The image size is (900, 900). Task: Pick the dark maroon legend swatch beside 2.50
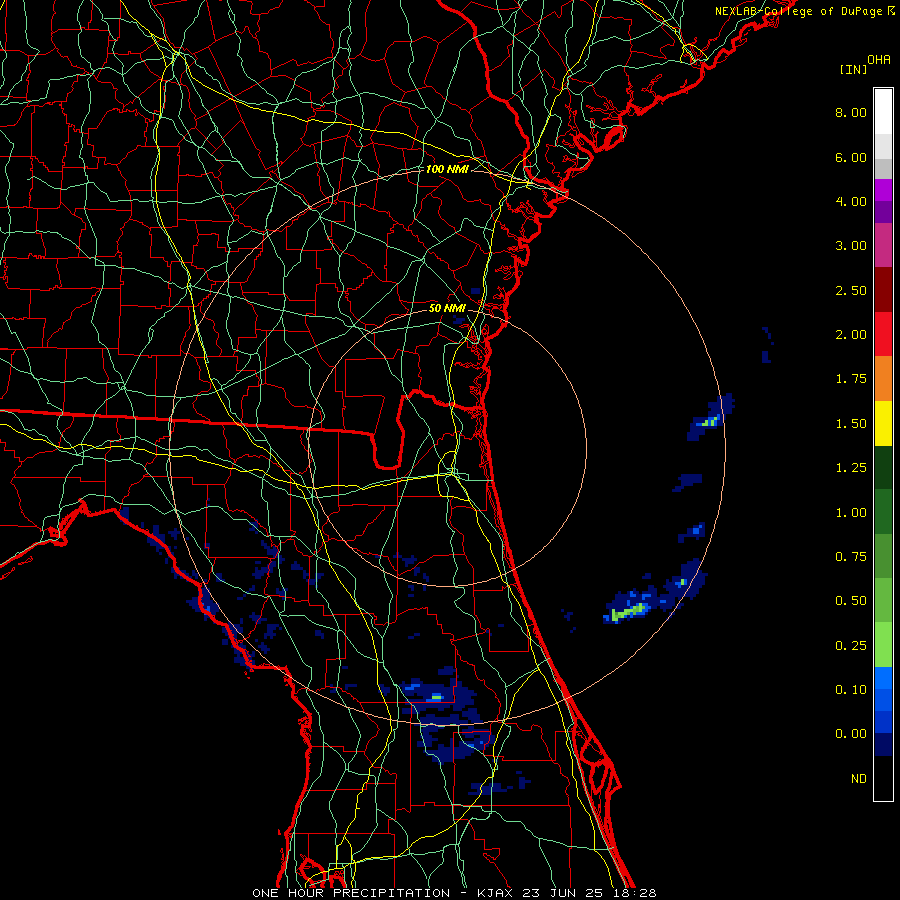pyautogui.click(x=883, y=290)
